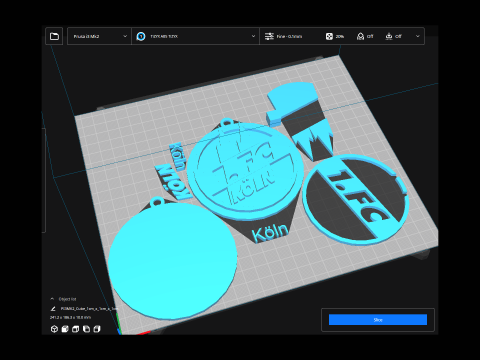Screen dimensions: 480x360
Task: Click the model dimensions text
Action: coord(70,318)
